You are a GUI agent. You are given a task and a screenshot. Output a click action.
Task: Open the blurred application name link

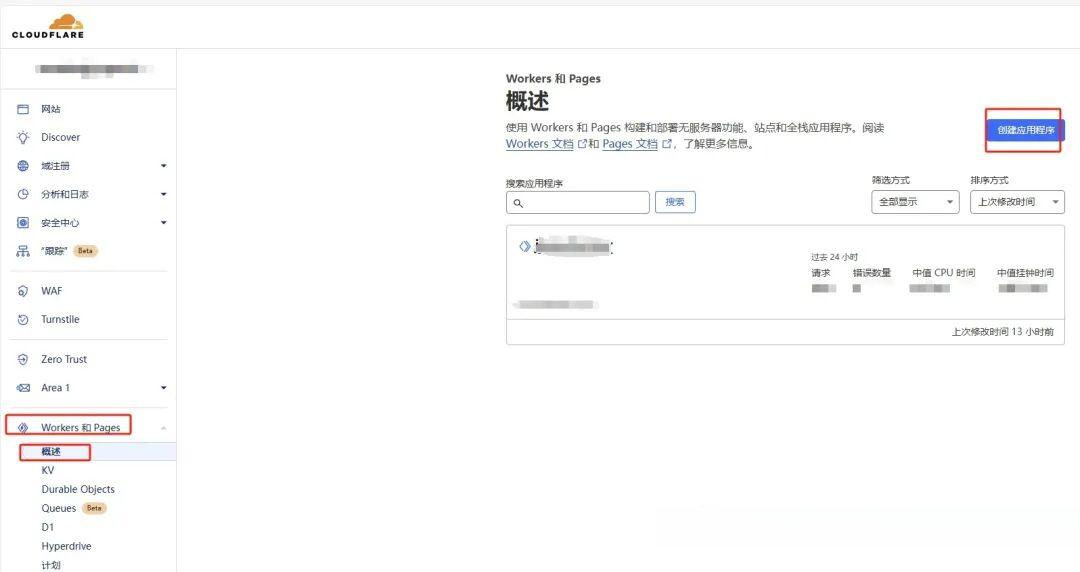tap(573, 247)
